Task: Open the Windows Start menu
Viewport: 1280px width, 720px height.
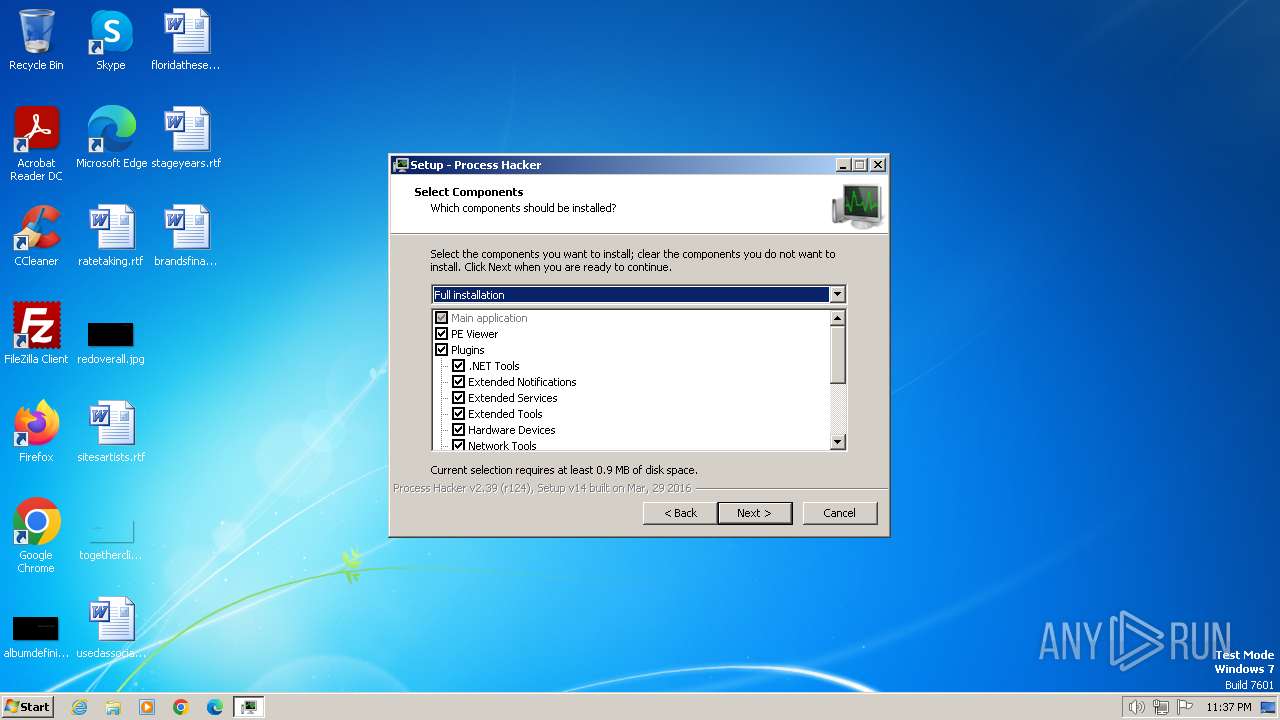Action: tap(28, 707)
